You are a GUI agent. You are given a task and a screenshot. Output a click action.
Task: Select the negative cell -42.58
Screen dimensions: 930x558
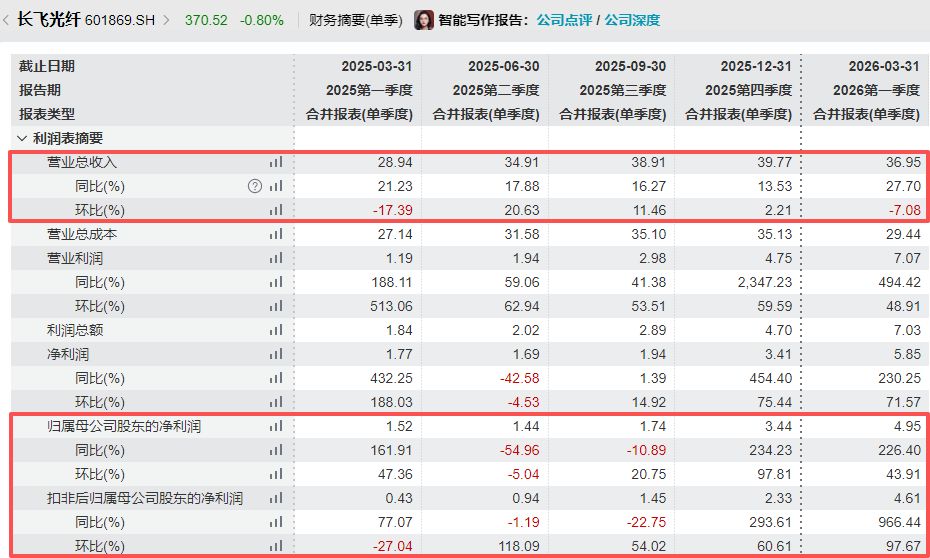coord(520,378)
